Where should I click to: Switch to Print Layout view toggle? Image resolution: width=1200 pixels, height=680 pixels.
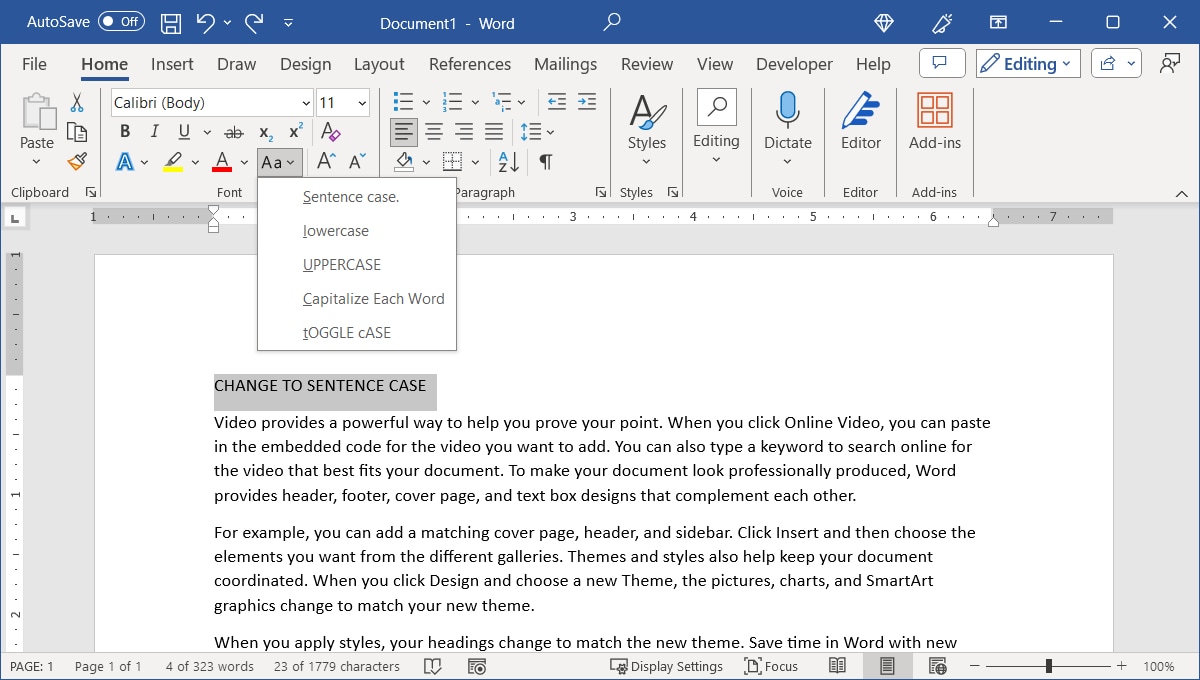pos(885,665)
